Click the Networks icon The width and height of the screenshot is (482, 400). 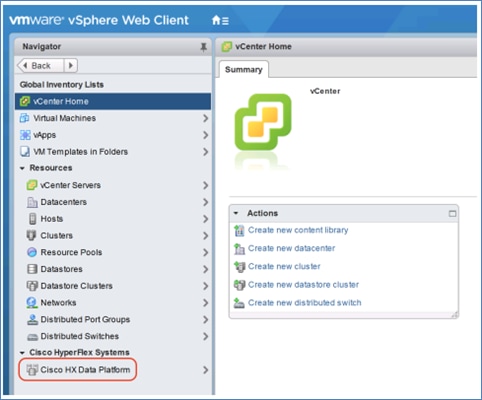(32, 303)
